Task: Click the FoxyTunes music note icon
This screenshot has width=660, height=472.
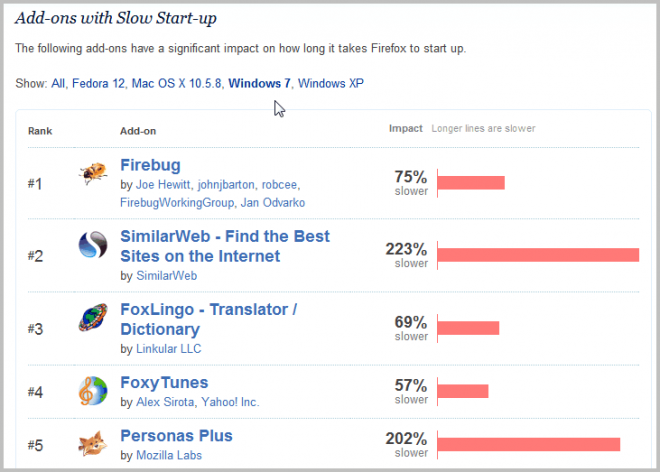Action: 93,391
